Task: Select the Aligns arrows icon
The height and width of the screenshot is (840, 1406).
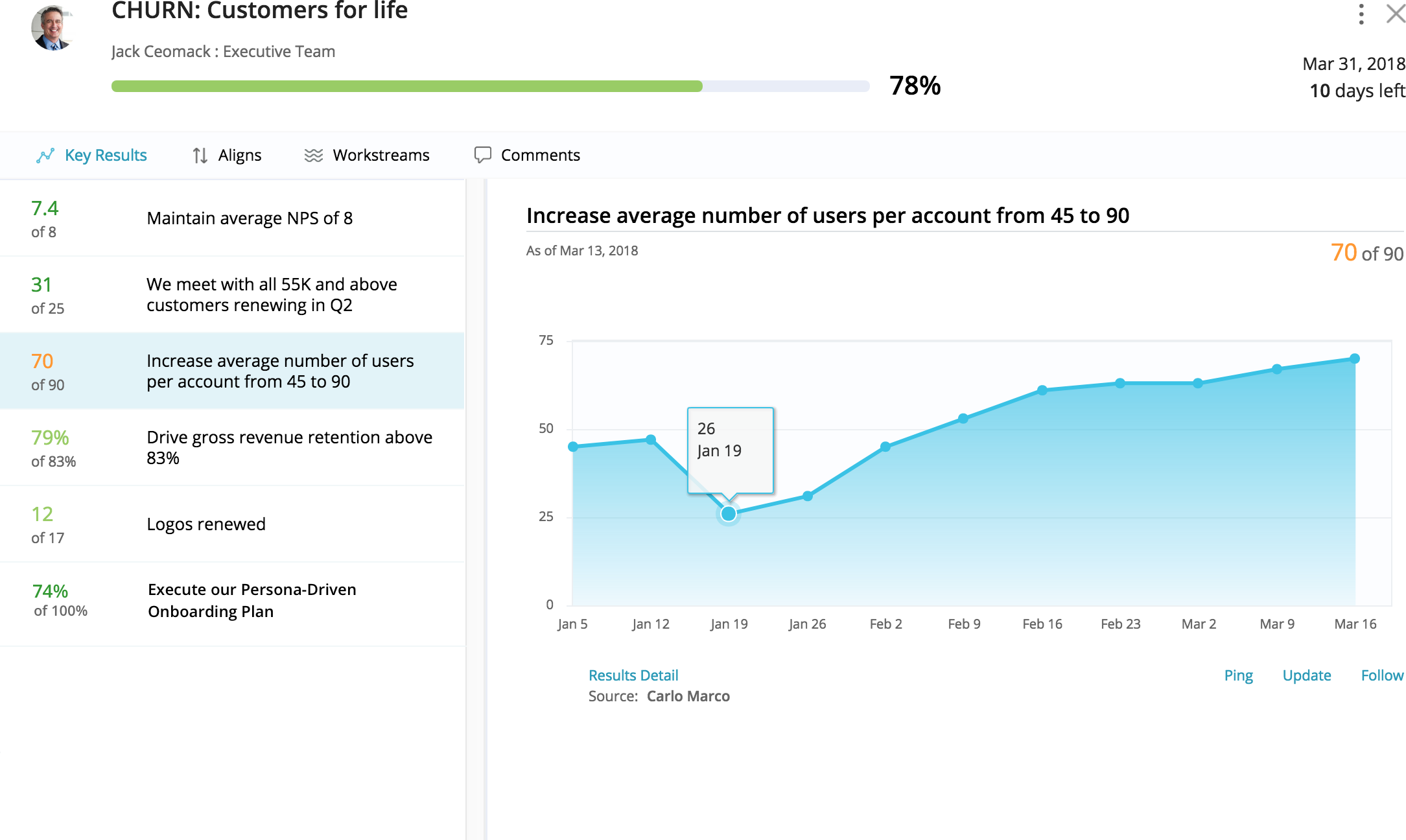Action: [200, 155]
